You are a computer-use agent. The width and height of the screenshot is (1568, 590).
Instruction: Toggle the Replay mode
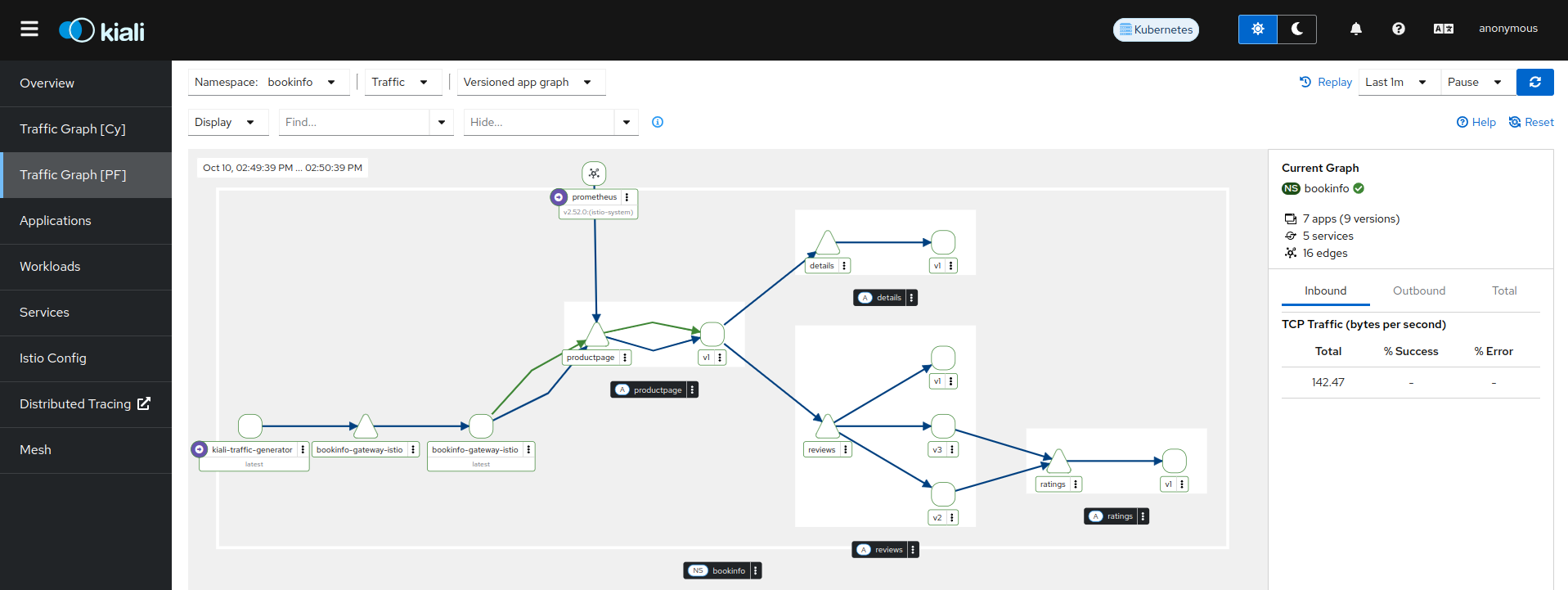(1325, 82)
